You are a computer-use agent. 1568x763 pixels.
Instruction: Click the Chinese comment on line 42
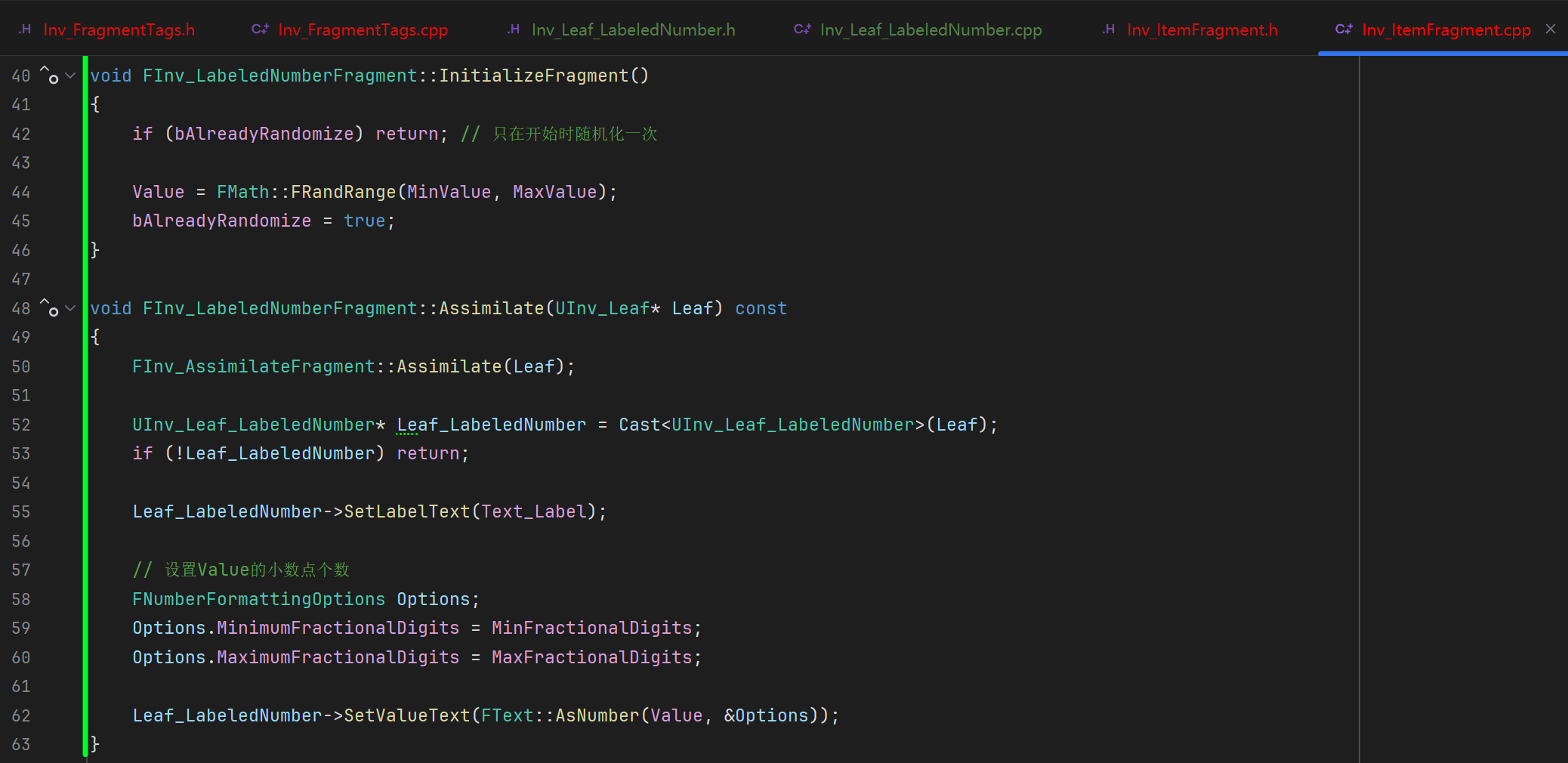coord(560,134)
